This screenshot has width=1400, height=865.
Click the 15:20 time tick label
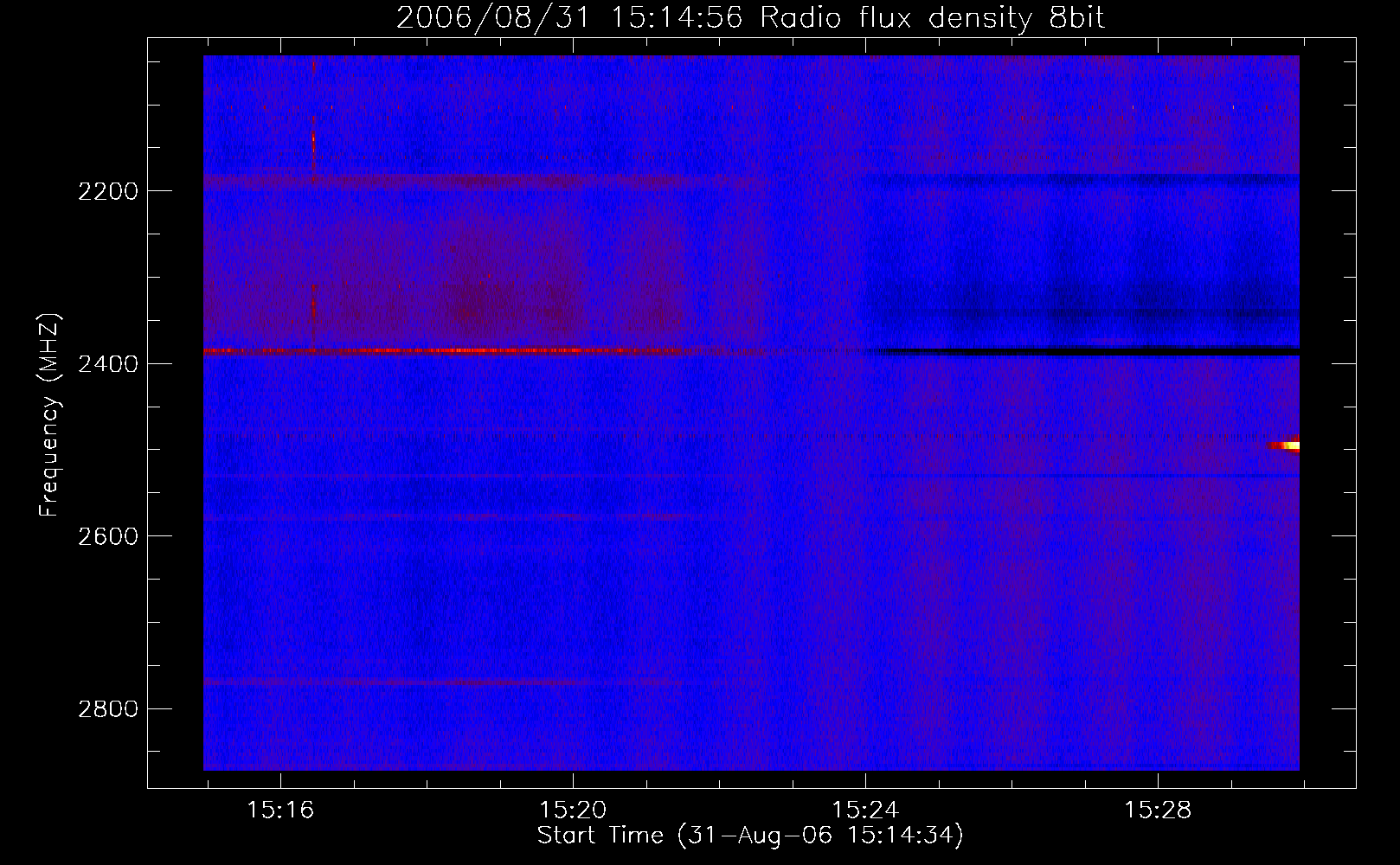tap(573, 810)
